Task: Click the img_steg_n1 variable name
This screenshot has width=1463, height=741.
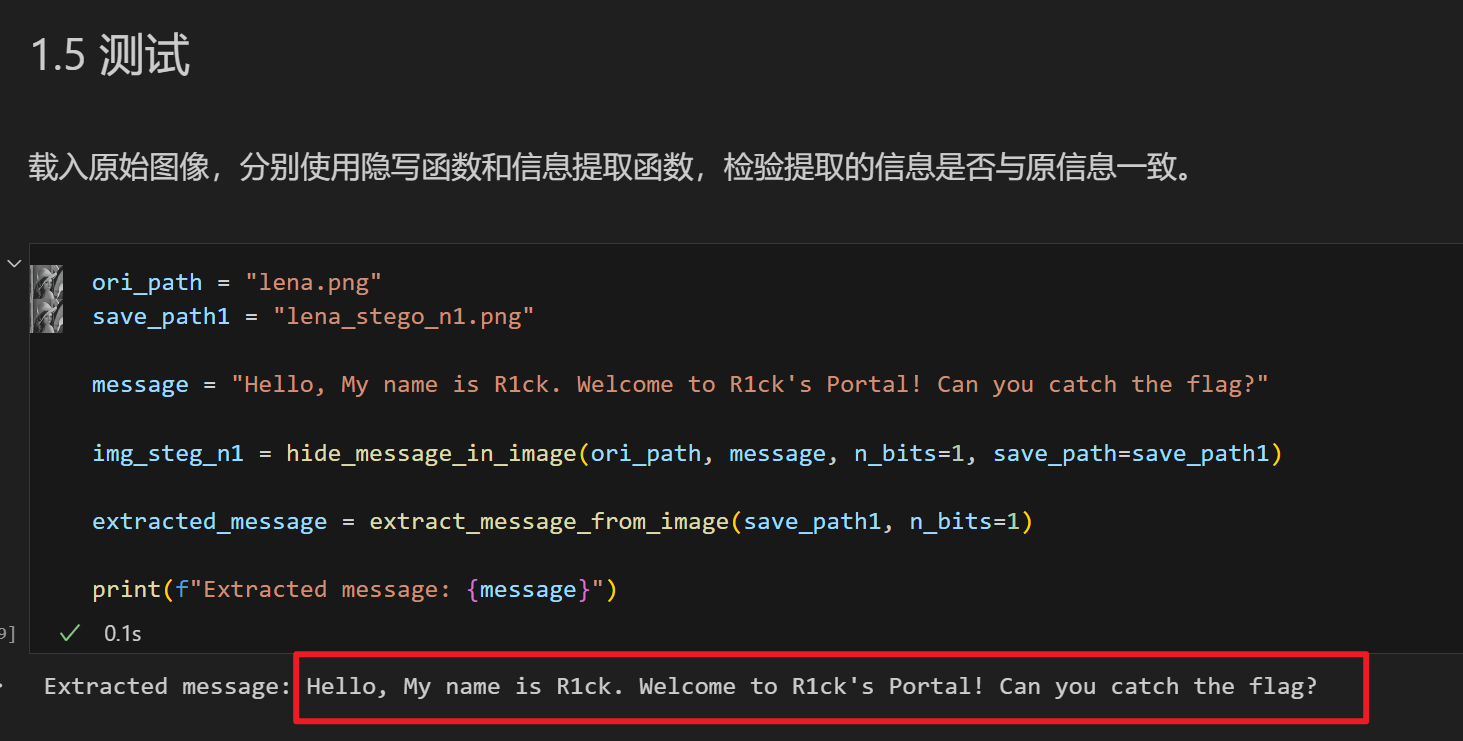Action: tap(167, 453)
